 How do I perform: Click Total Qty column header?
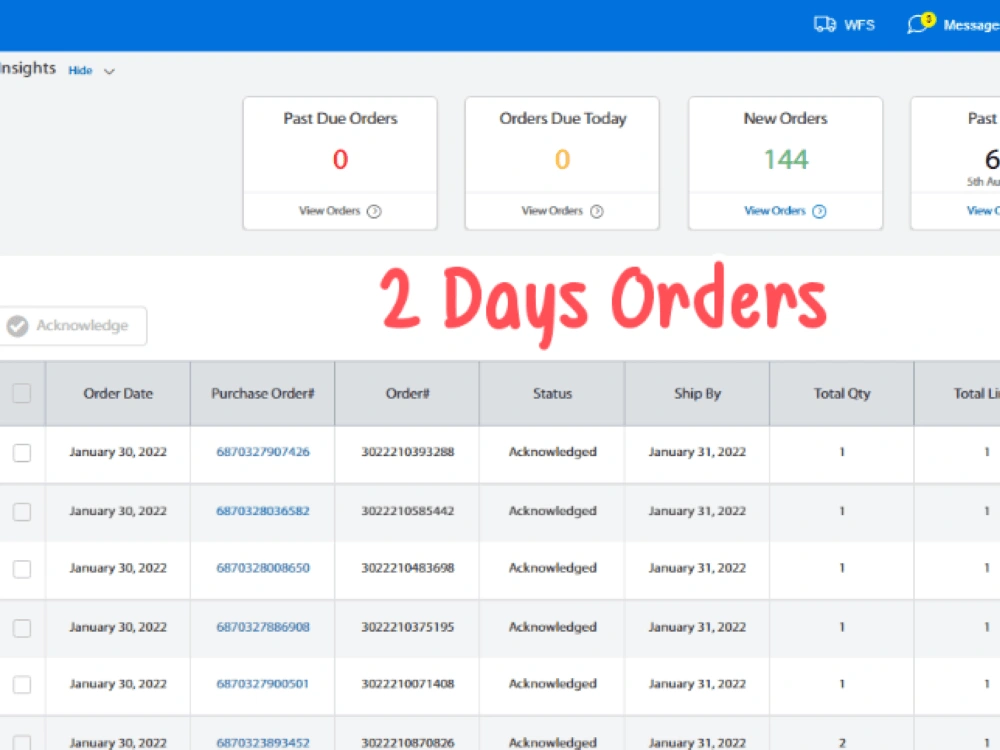(x=842, y=393)
